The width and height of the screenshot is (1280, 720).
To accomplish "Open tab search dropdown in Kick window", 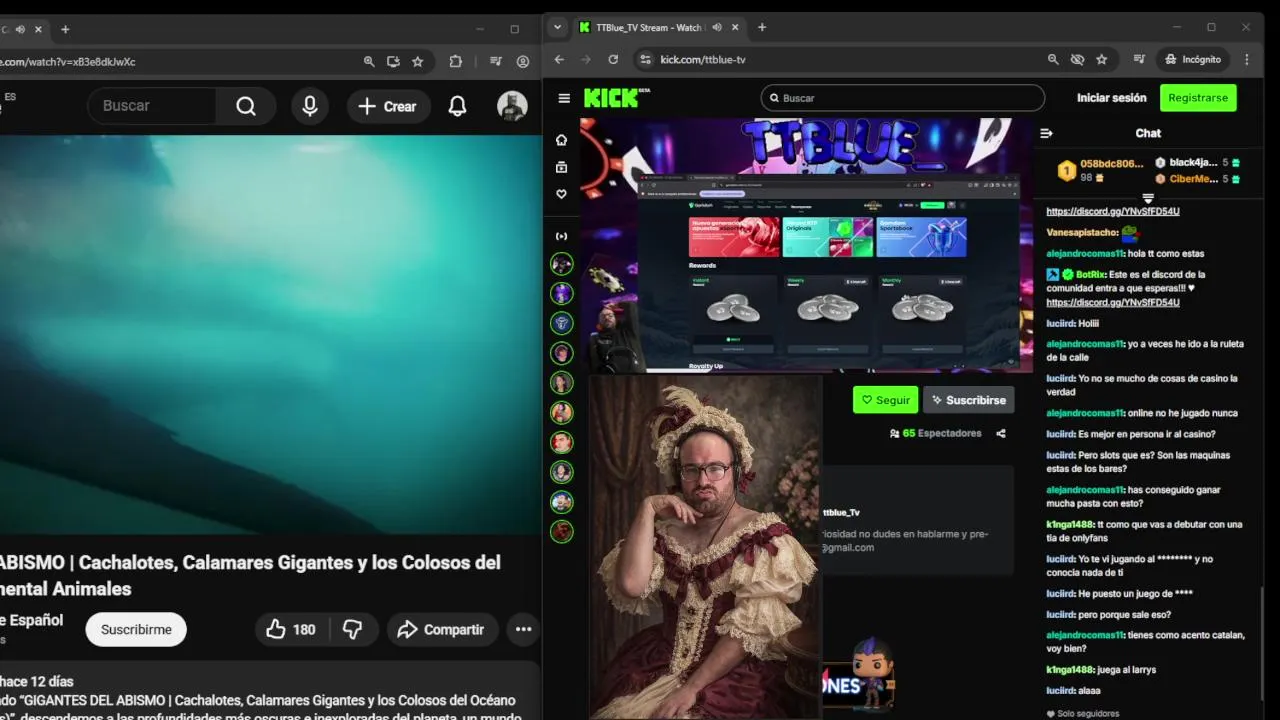I will (x=557, y=27).
